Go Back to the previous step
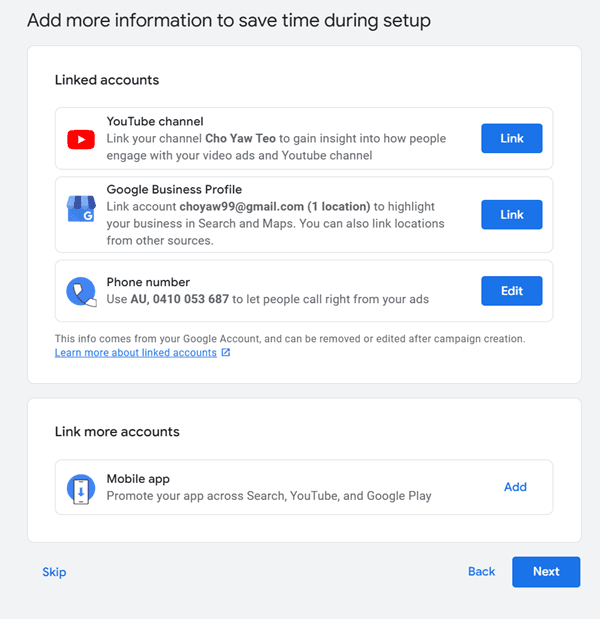Image resolution: width=600 pixels, height=619 pixels. pos(481,572)
